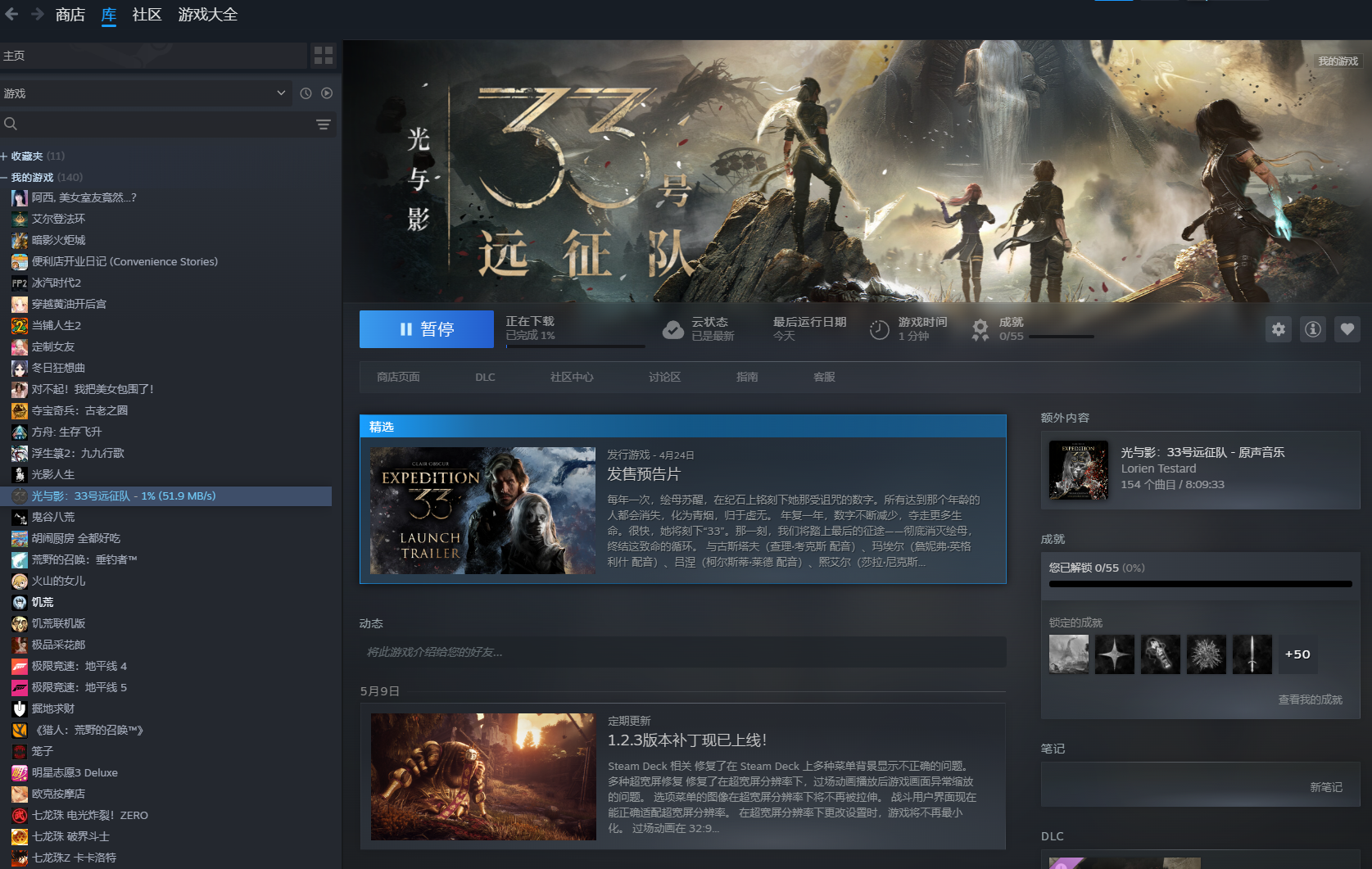This screenshot has height=869, width=1372.
Task: Click the heart icon to favorite the game
Action: click(1347, 328)
